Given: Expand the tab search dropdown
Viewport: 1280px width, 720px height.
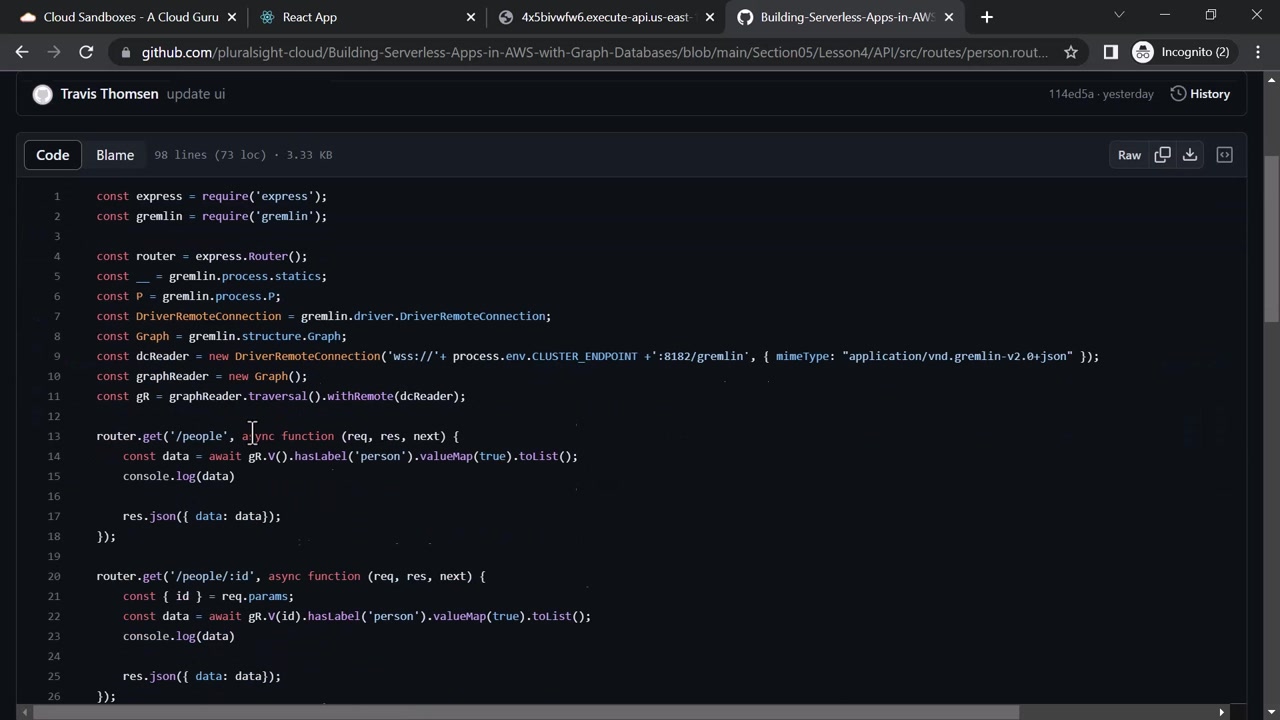Looking at the screenshot, I should (1119, 15).
